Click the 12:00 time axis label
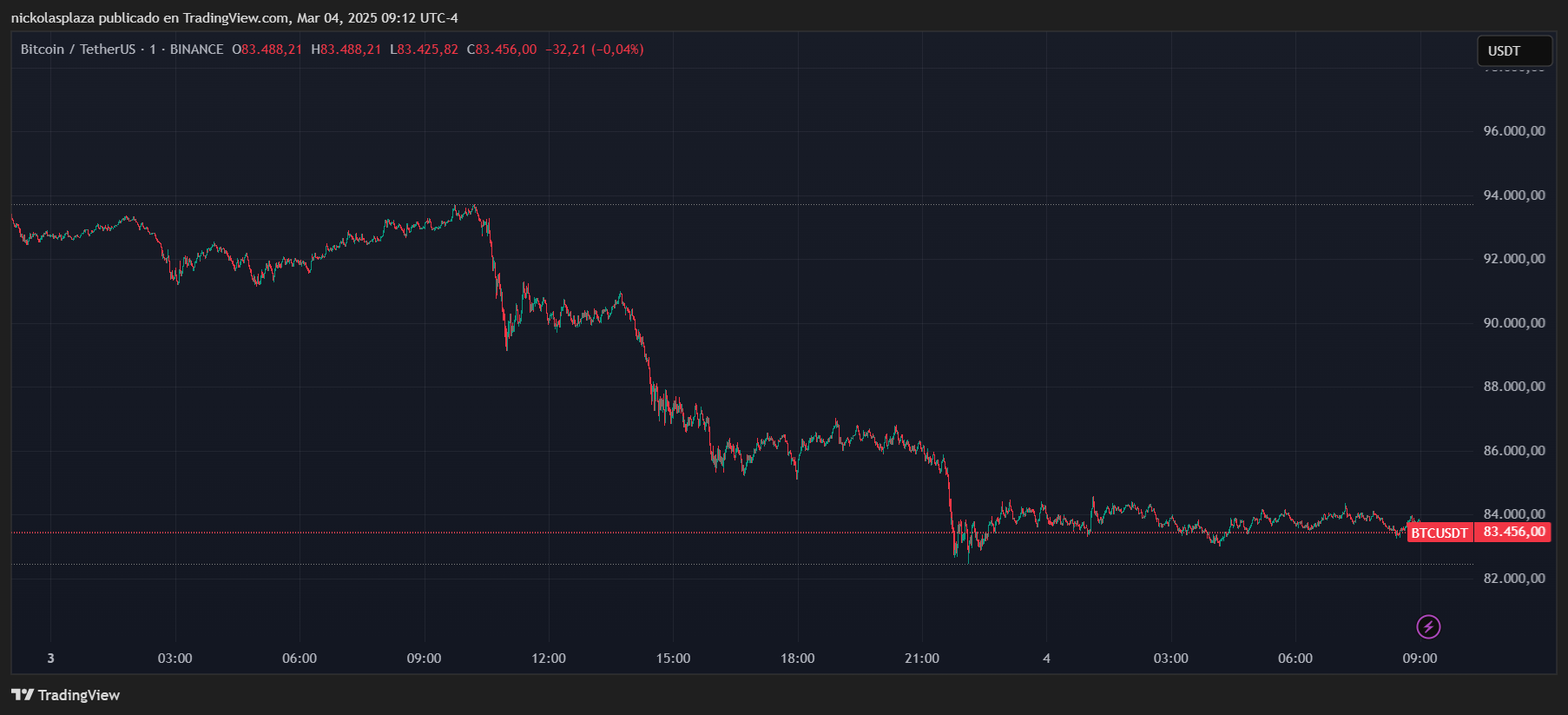The height and width of the screenshot is (715, 1568). pos(549,659)
